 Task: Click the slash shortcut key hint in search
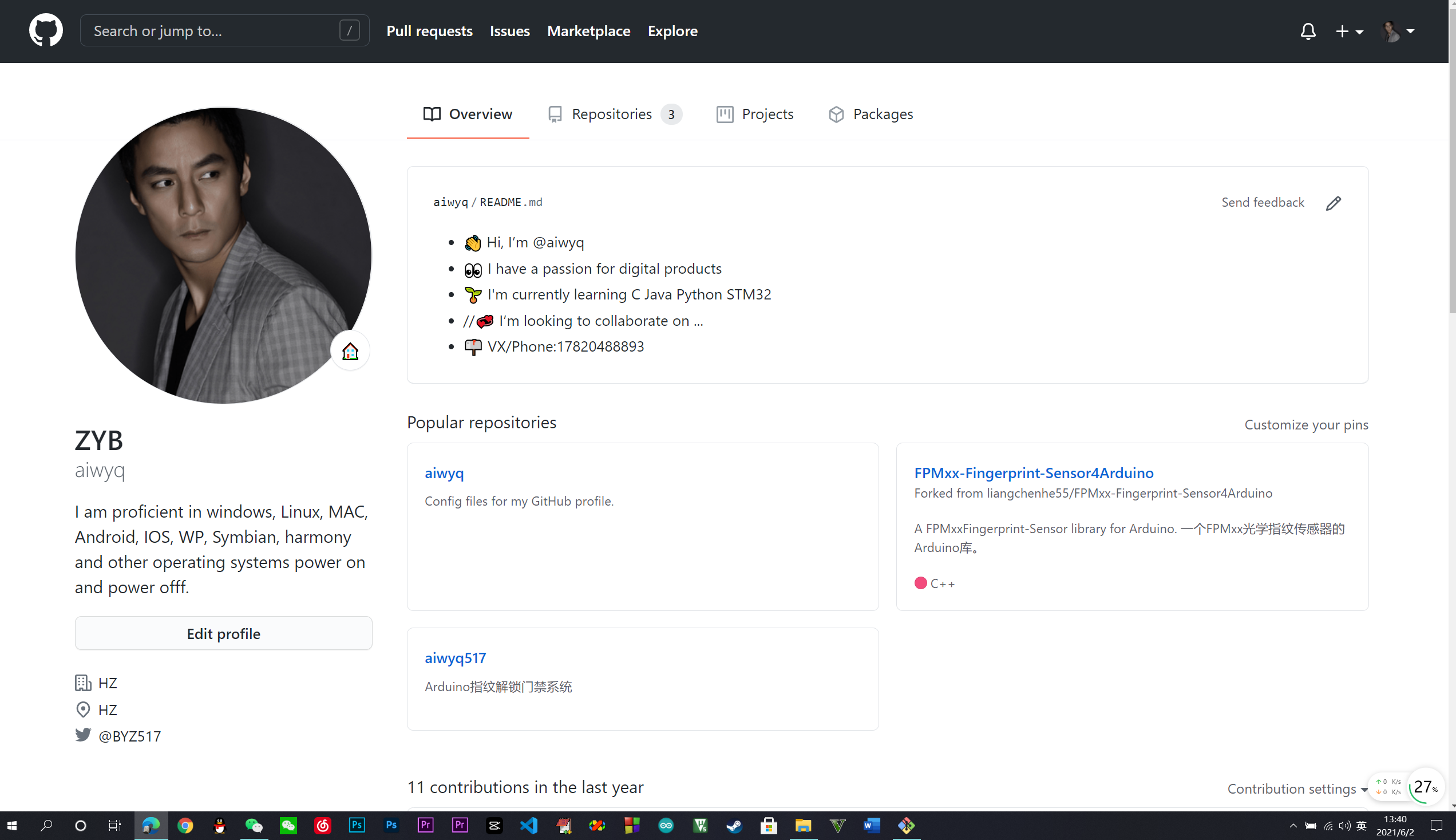pos(350,30)
